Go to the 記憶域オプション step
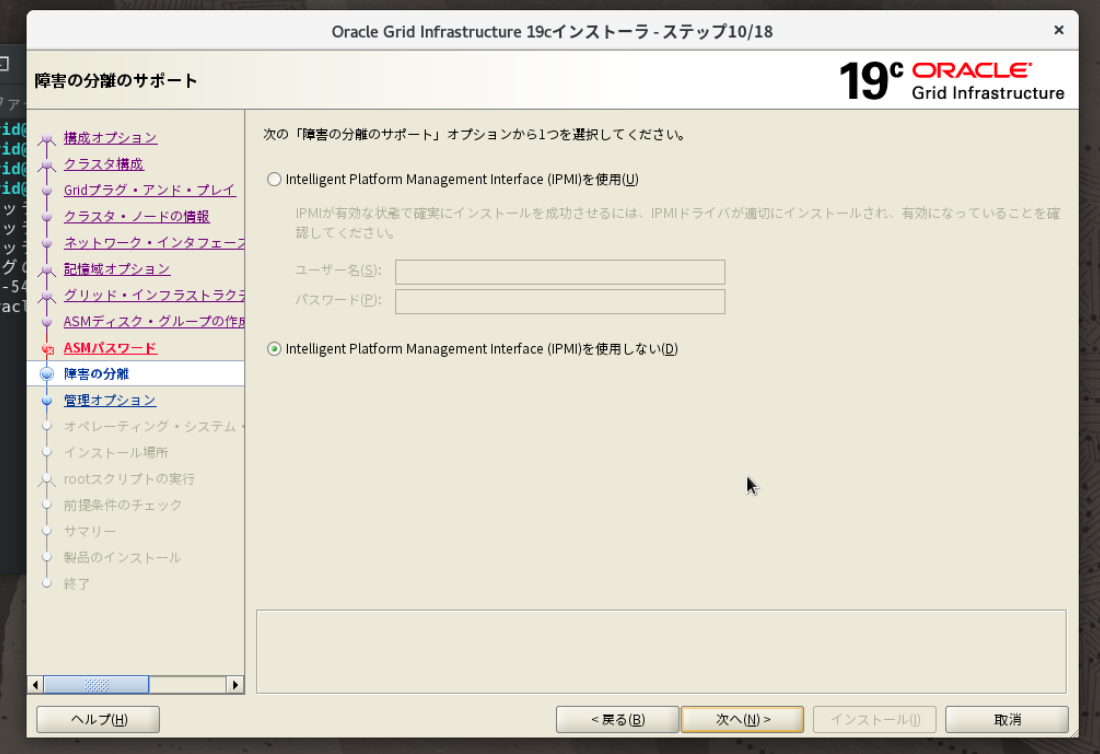1100x754 pixels. tap(116, 269)
